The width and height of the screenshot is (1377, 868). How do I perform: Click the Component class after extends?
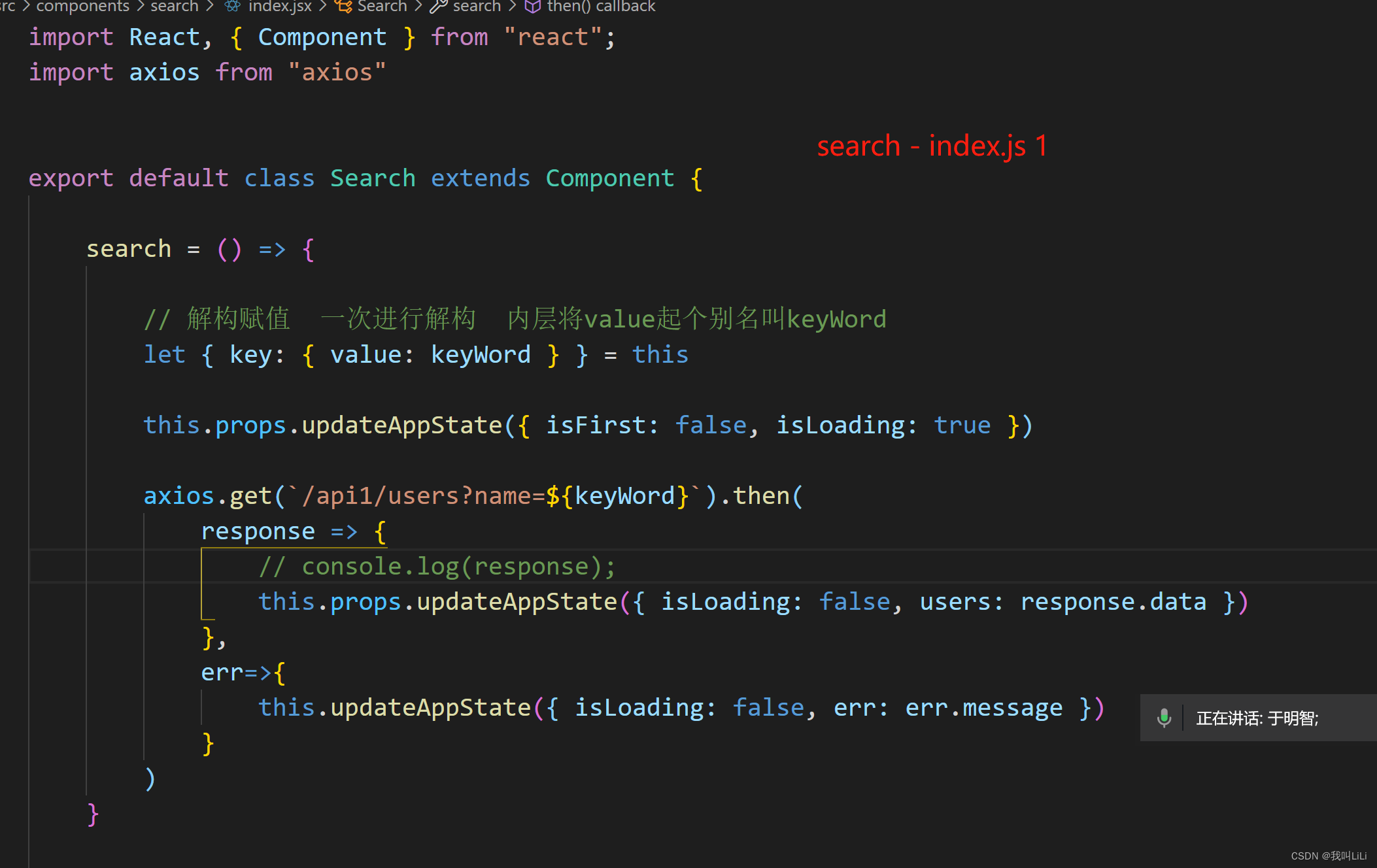click(x=609, y=178)
